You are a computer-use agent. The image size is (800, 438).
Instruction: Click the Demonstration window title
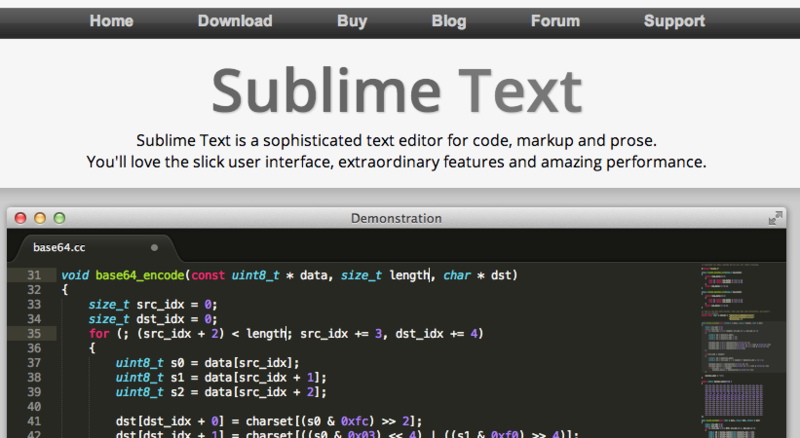396,218
